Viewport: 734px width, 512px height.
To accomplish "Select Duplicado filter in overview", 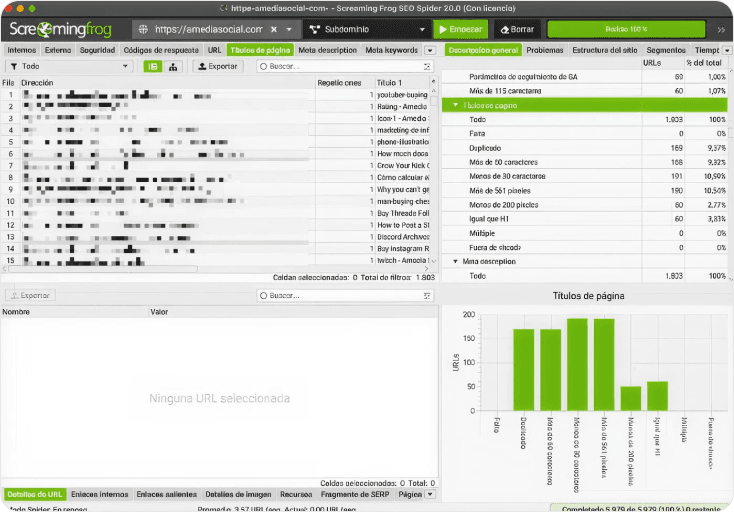I will pyautogui.click(x=585, y=148).
